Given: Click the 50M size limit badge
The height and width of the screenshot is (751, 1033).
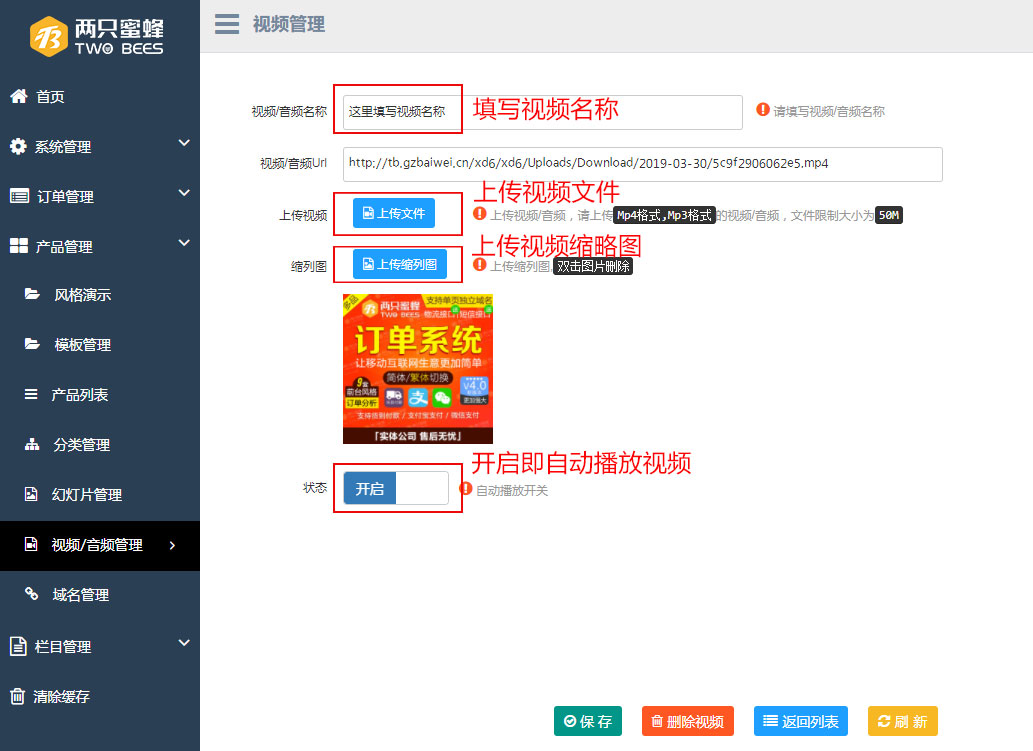Looking at the screenshot, I should tap(889, 215).
